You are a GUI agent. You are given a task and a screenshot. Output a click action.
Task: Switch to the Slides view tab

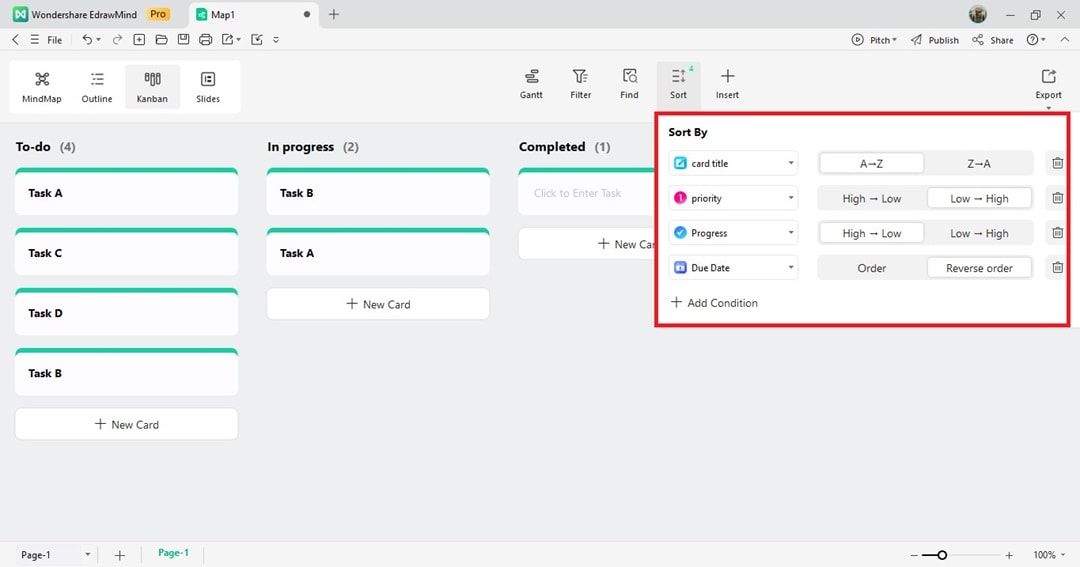(x=208, y=87)
